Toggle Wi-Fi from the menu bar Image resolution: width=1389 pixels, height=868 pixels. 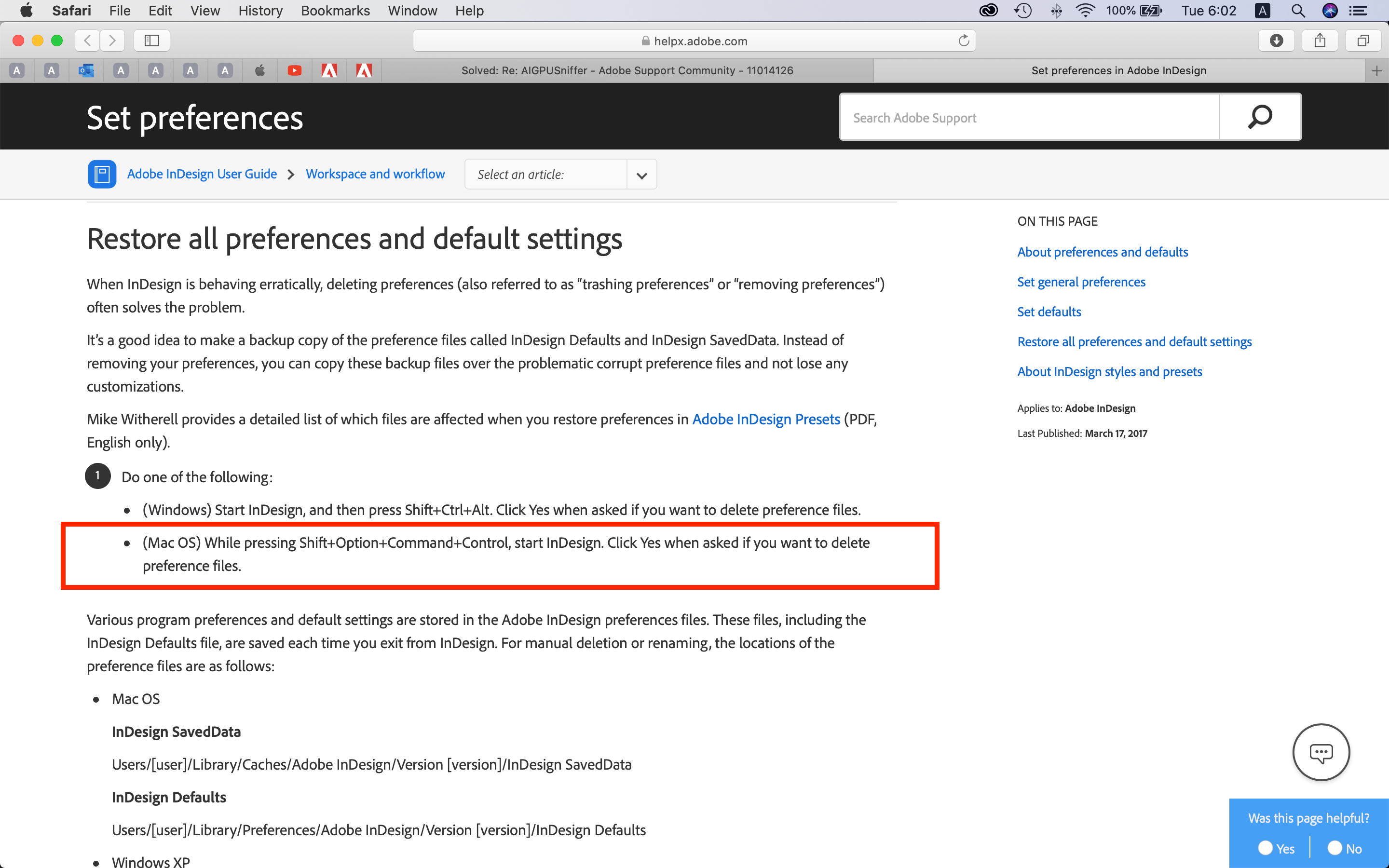point(1085,10)
